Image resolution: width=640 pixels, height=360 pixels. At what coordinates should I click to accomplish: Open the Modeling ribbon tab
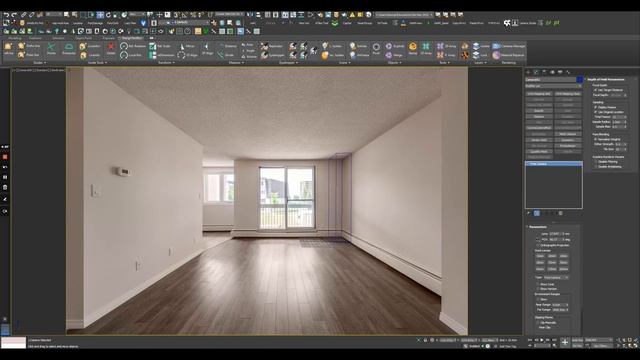click(x=15, y=38)
